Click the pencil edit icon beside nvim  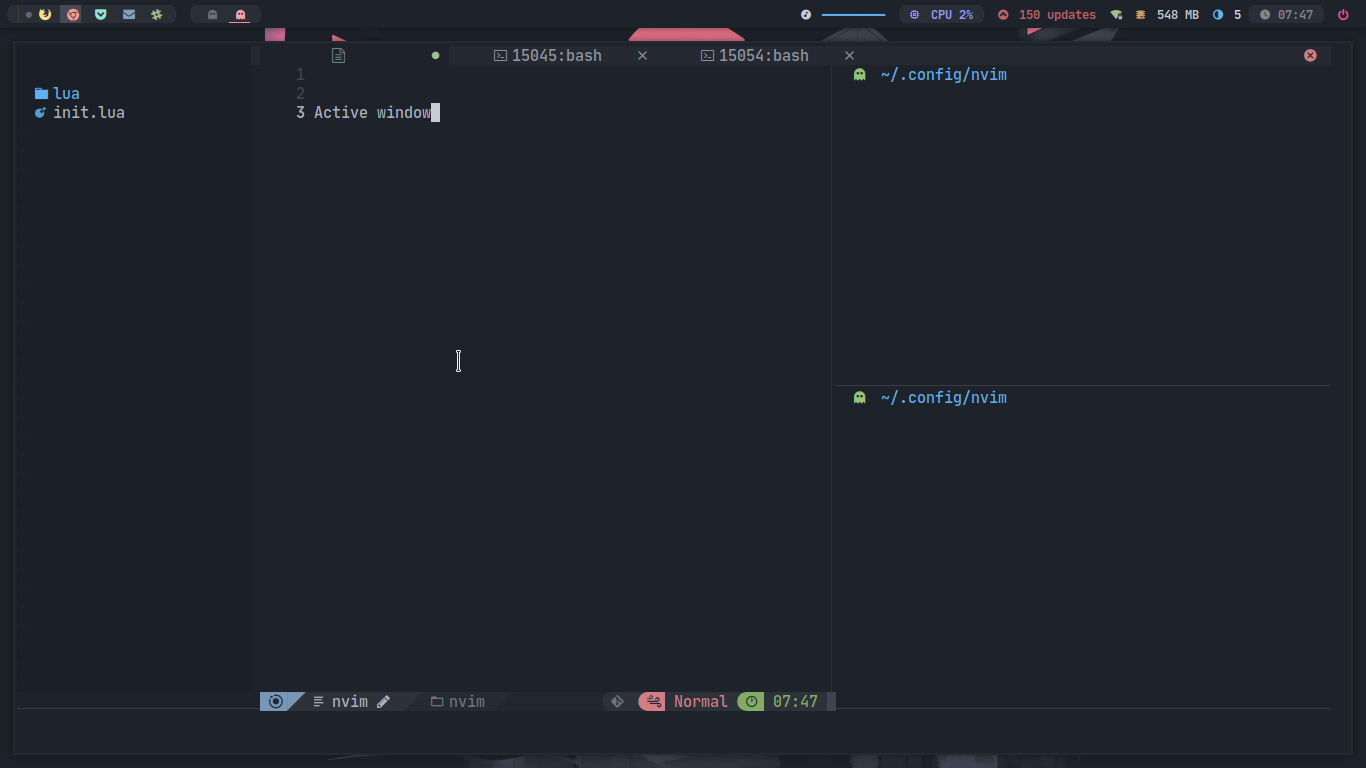point(383,701)
